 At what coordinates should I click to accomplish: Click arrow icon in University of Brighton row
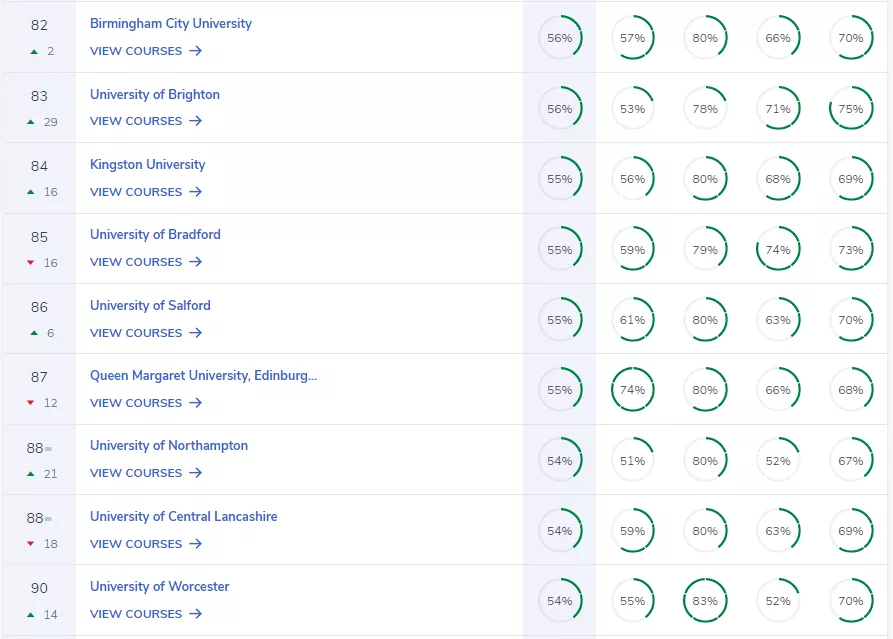click(x=195, y=121)
